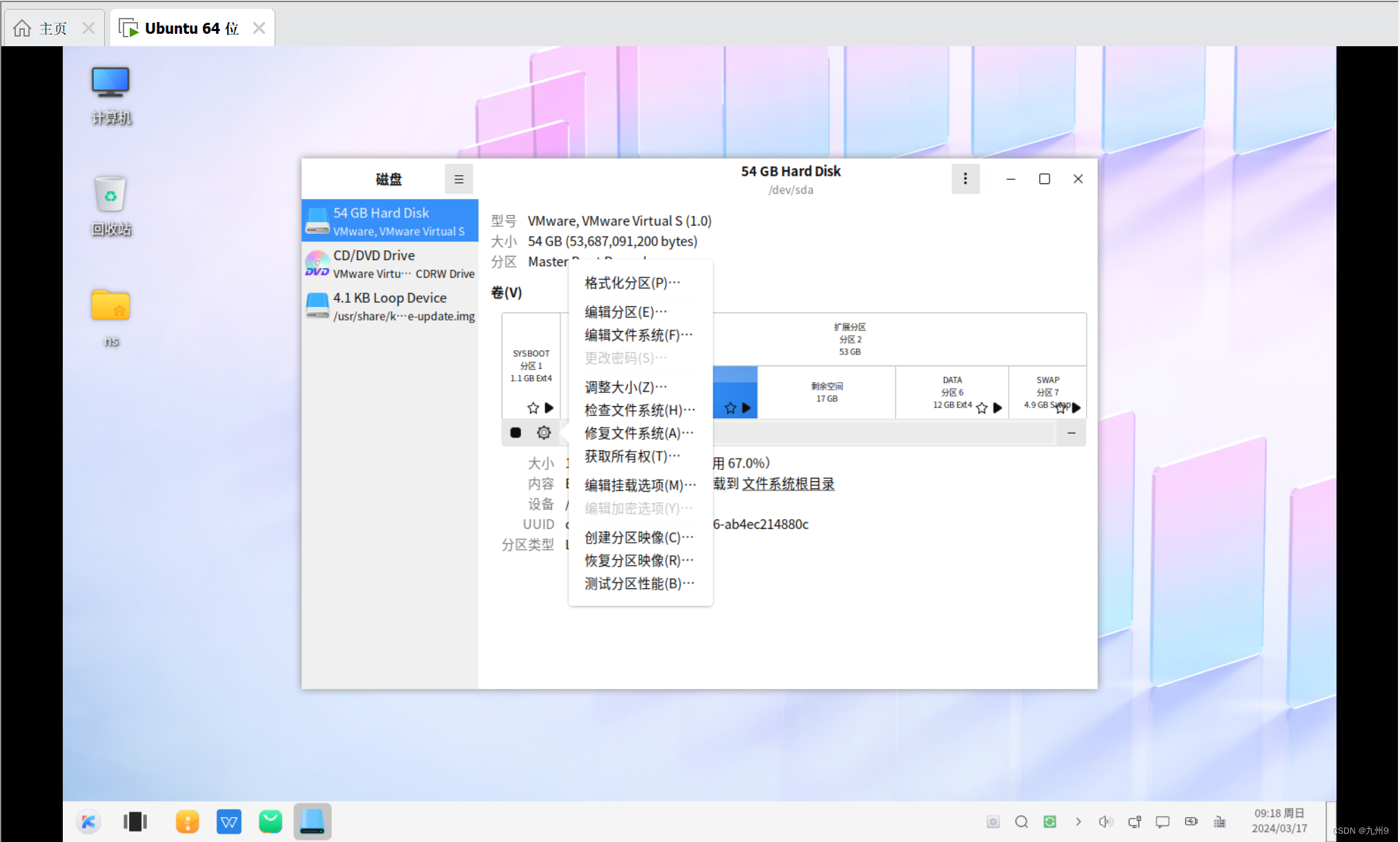The height and width of the screenshot is (842, 1400).
Task: Click the star icon on SYSBOOT partition
Action: click(533, 408)
